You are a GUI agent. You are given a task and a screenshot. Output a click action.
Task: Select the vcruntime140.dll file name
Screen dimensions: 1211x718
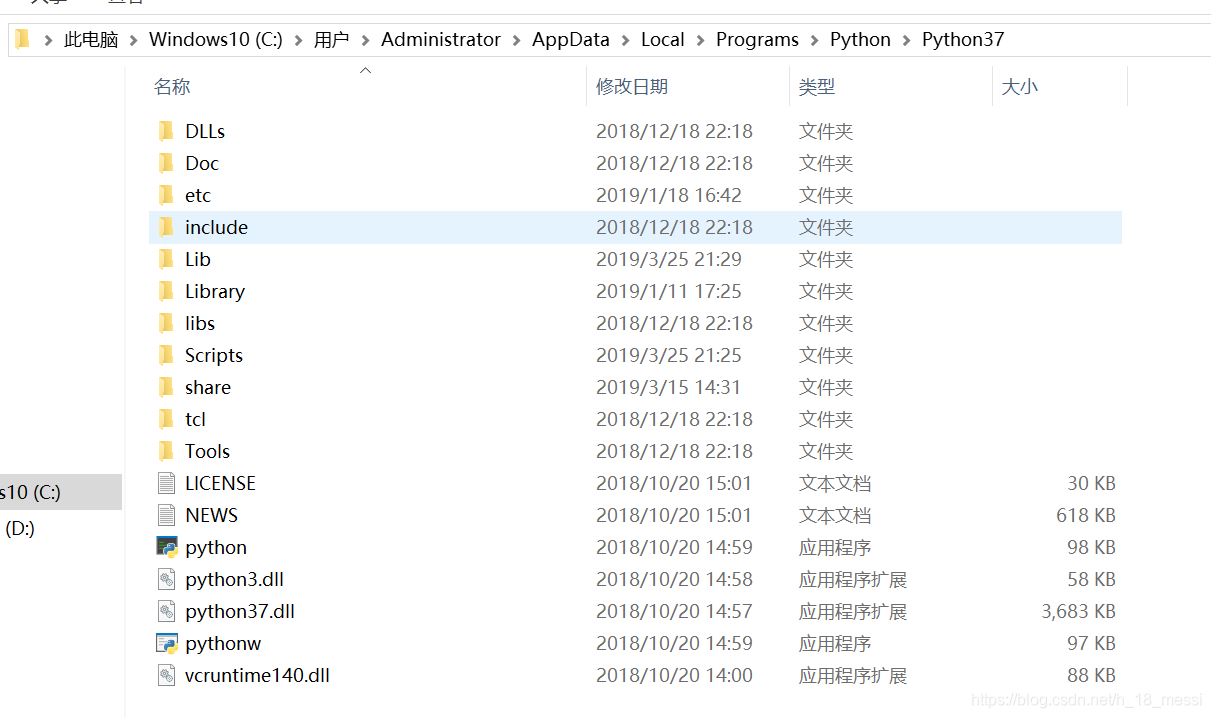click(x=257, y=675)
